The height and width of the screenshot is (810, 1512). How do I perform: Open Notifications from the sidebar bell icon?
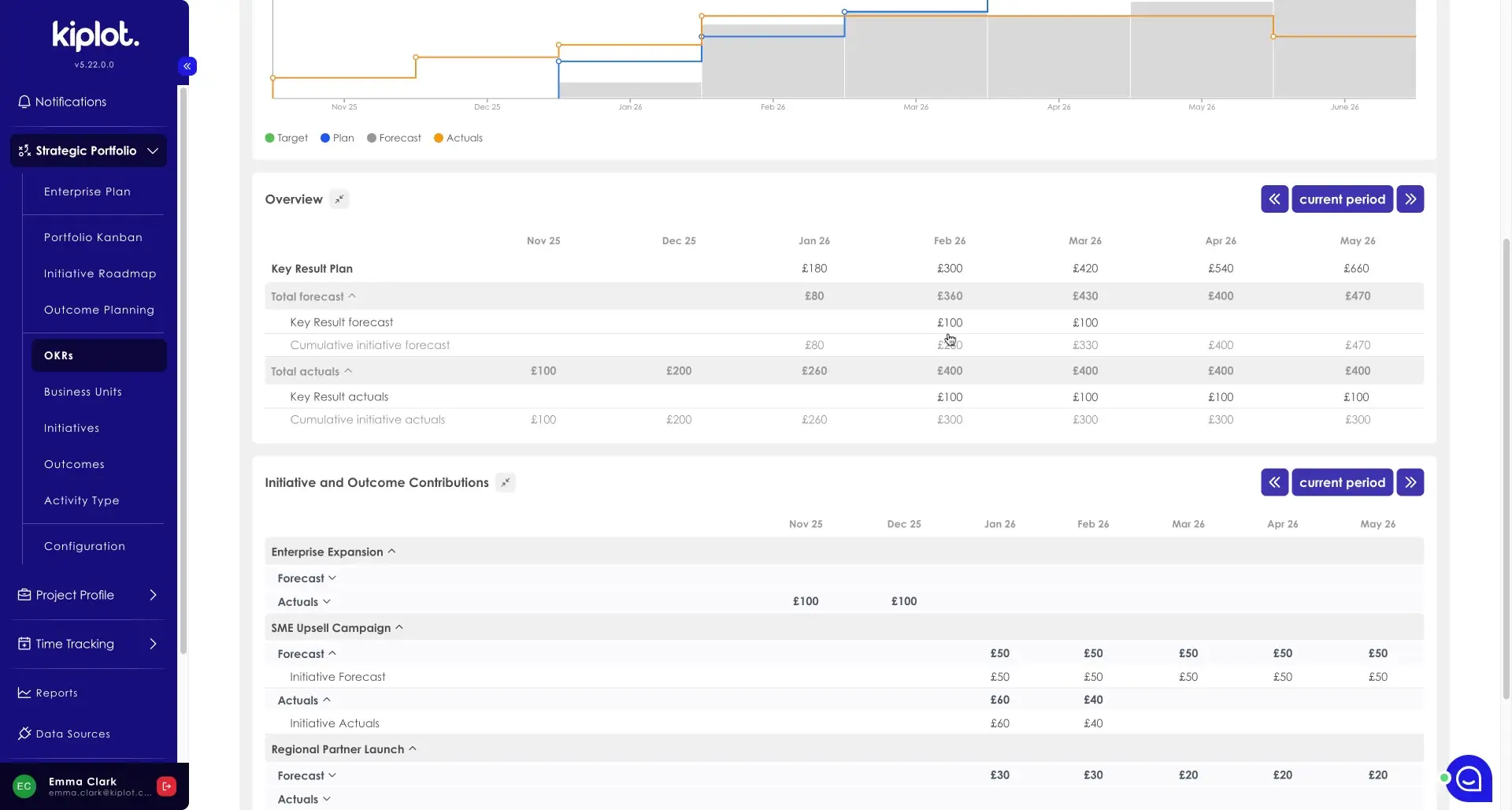24,101
